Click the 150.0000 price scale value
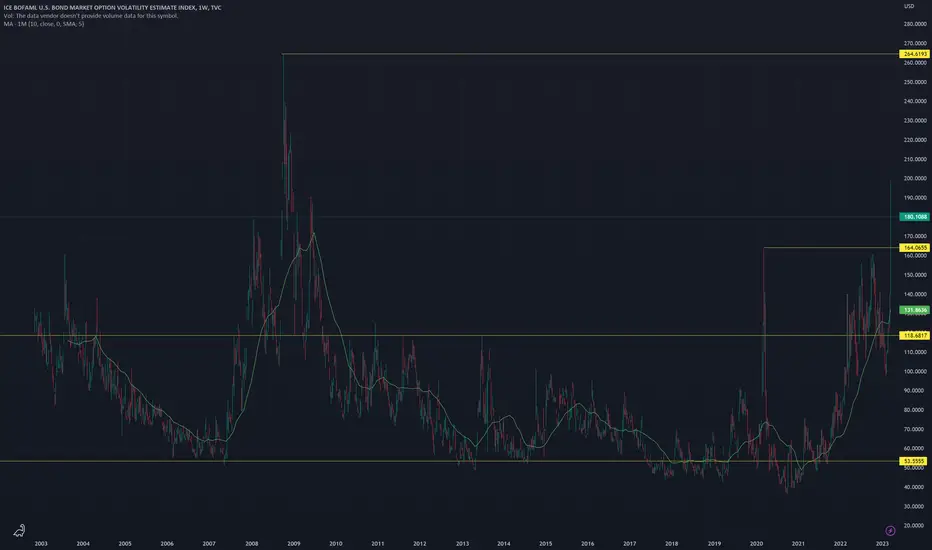 915,275
